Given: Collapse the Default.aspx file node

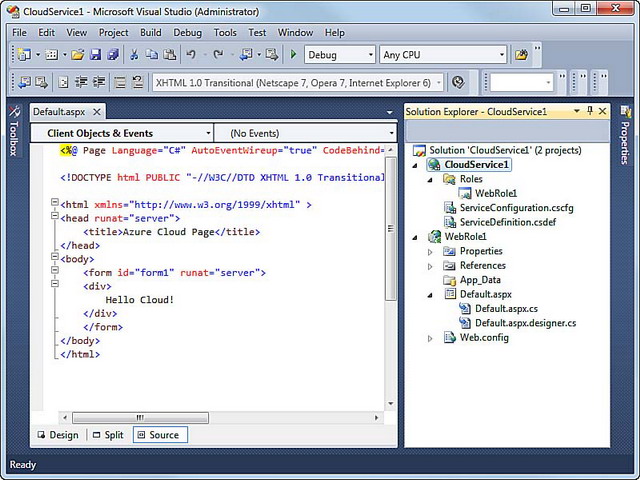Looking at the screenshot, I should [x=430, y=295].
